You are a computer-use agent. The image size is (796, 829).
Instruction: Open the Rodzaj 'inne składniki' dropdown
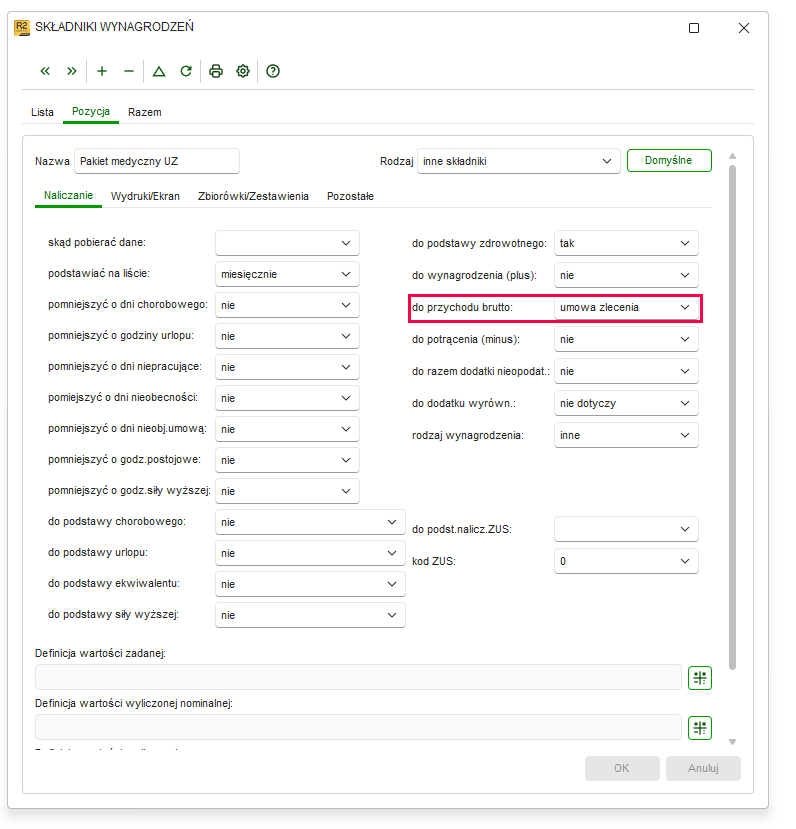[519, 161]
